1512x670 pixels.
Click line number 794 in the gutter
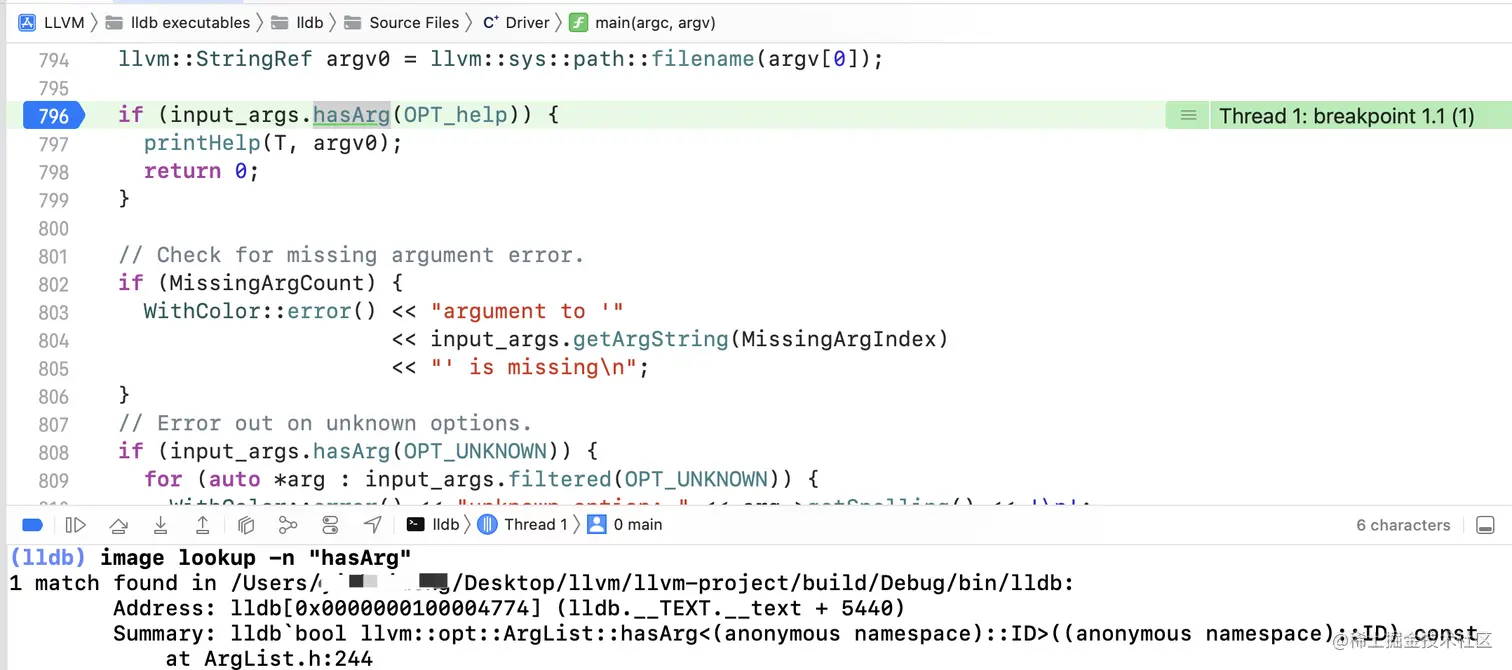(54, 60)
